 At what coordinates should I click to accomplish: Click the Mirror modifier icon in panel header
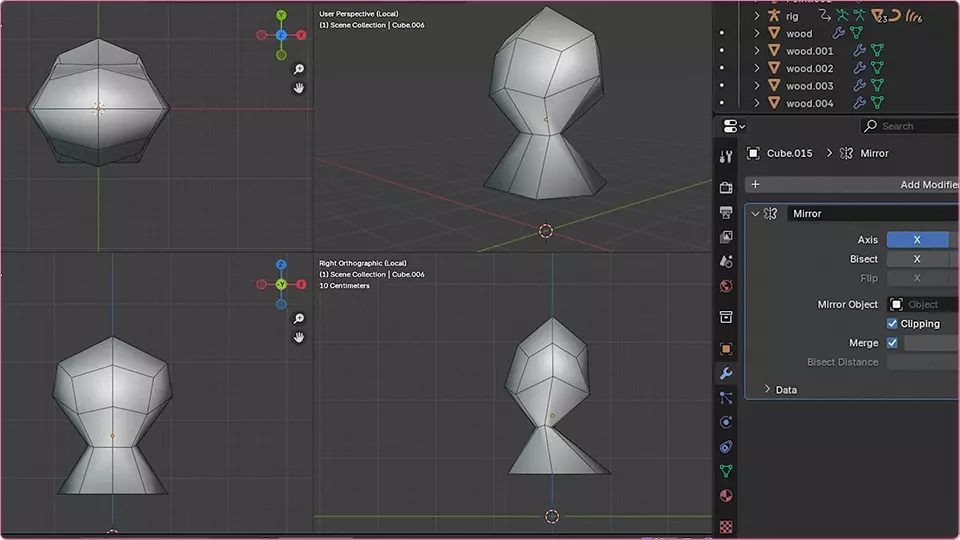[771, 213]
